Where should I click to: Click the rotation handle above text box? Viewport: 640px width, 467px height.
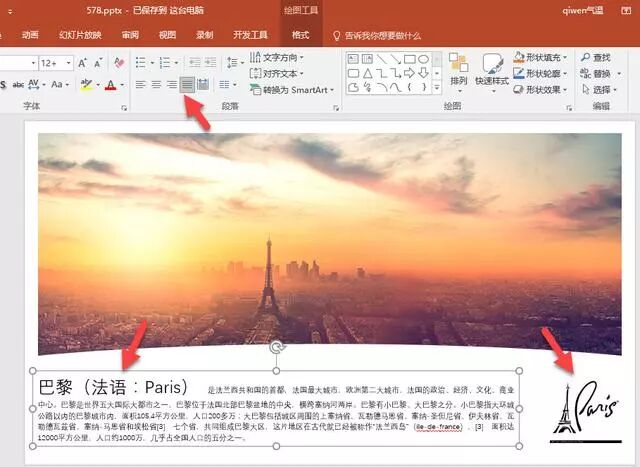(277, 347)
